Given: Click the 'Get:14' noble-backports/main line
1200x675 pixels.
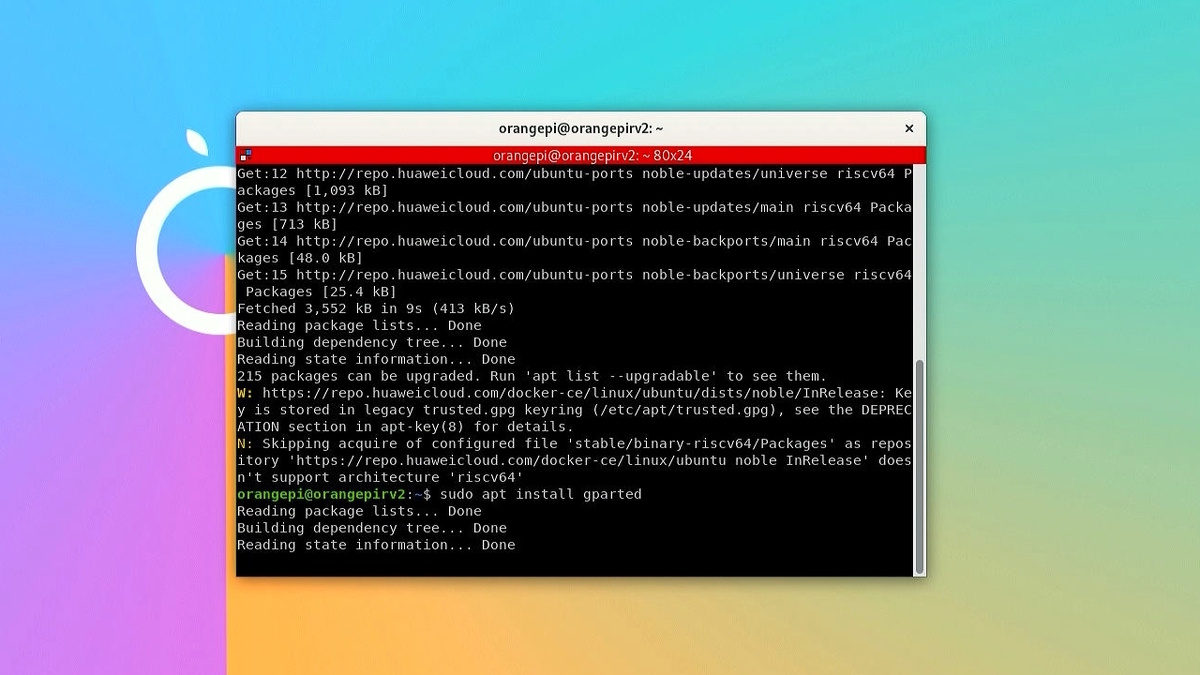Looking at the screenshot, I should point(574,241).
